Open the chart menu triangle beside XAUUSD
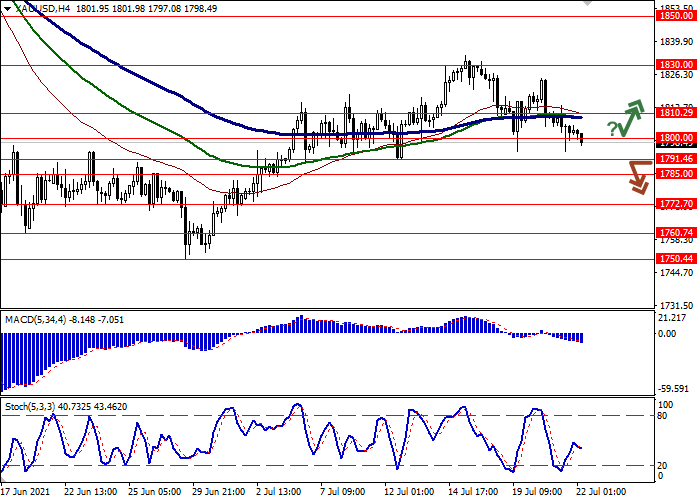Screen dimensions: 700x500 point(8,8)
